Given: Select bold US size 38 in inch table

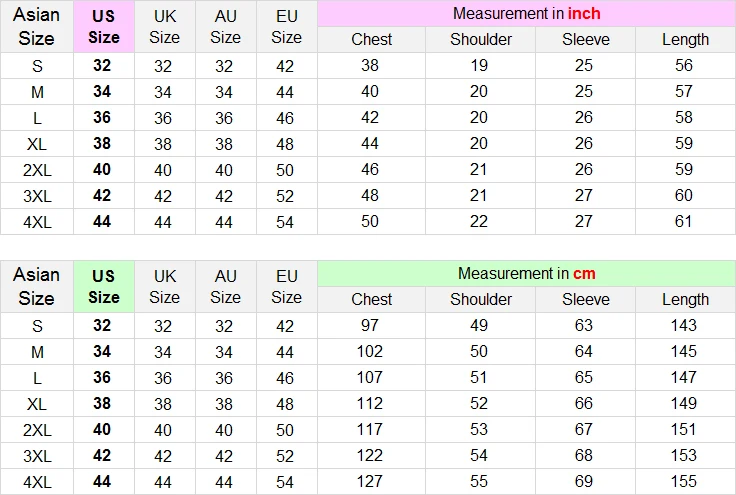Looking at the screenshot, I should pos(102,143).
